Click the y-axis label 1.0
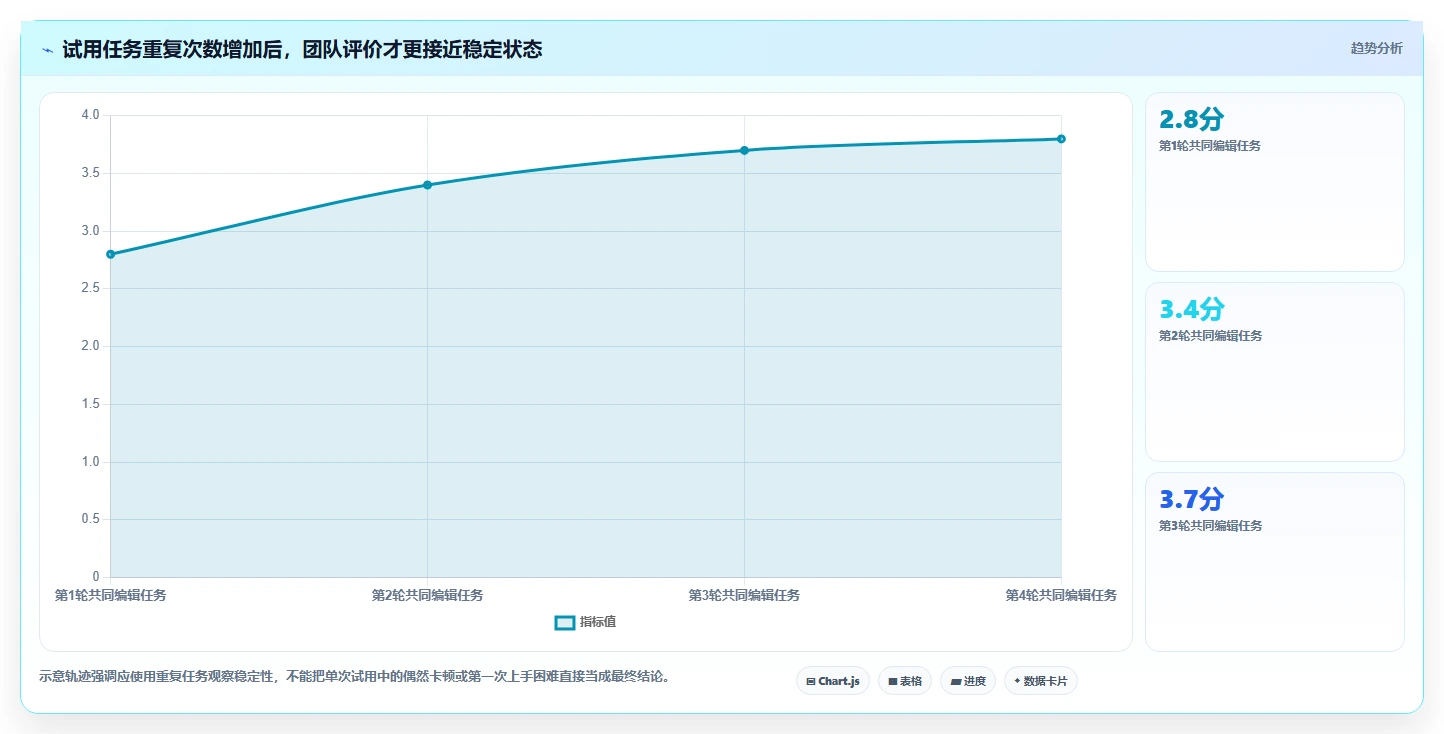 [x=90, y=462]
